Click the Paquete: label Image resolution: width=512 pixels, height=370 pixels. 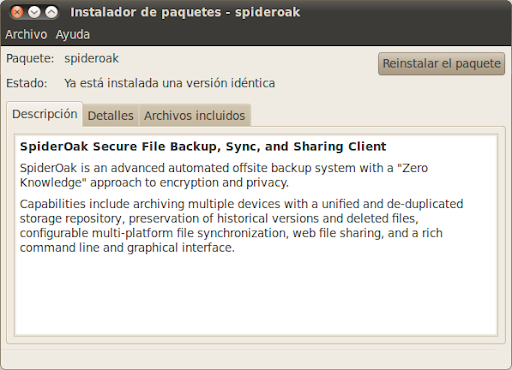[x=30, y=58]
